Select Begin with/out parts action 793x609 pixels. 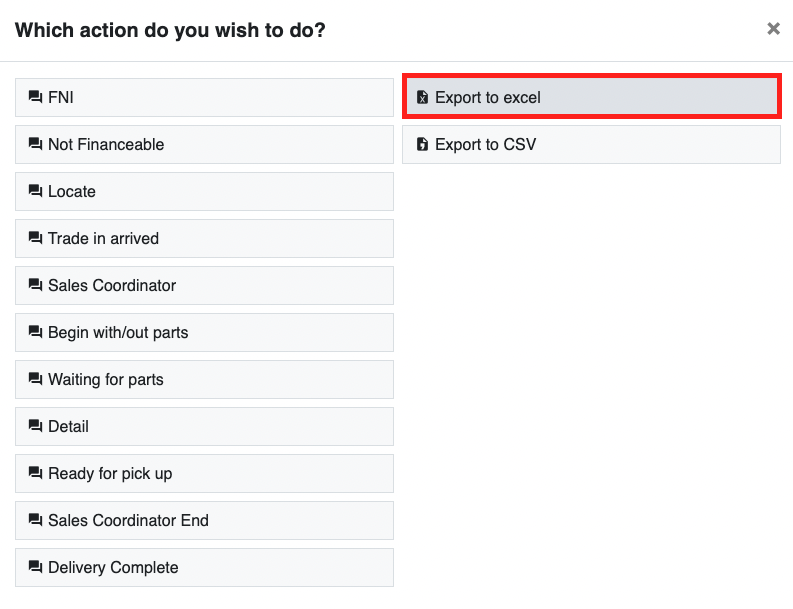[204, 332]
